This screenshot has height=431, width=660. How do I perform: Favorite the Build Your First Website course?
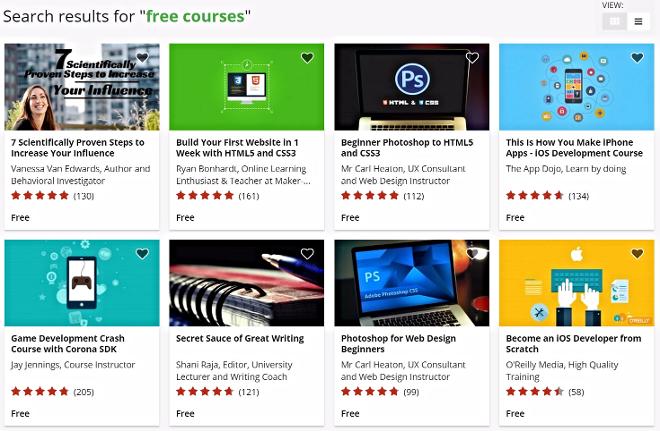[307, 58]
